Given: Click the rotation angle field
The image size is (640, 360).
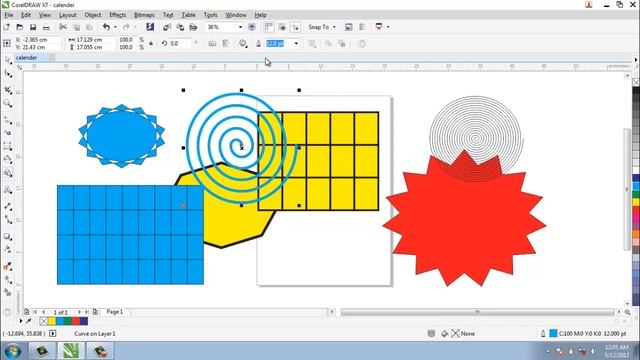Looking at the screenshot, I should point(180,43).
